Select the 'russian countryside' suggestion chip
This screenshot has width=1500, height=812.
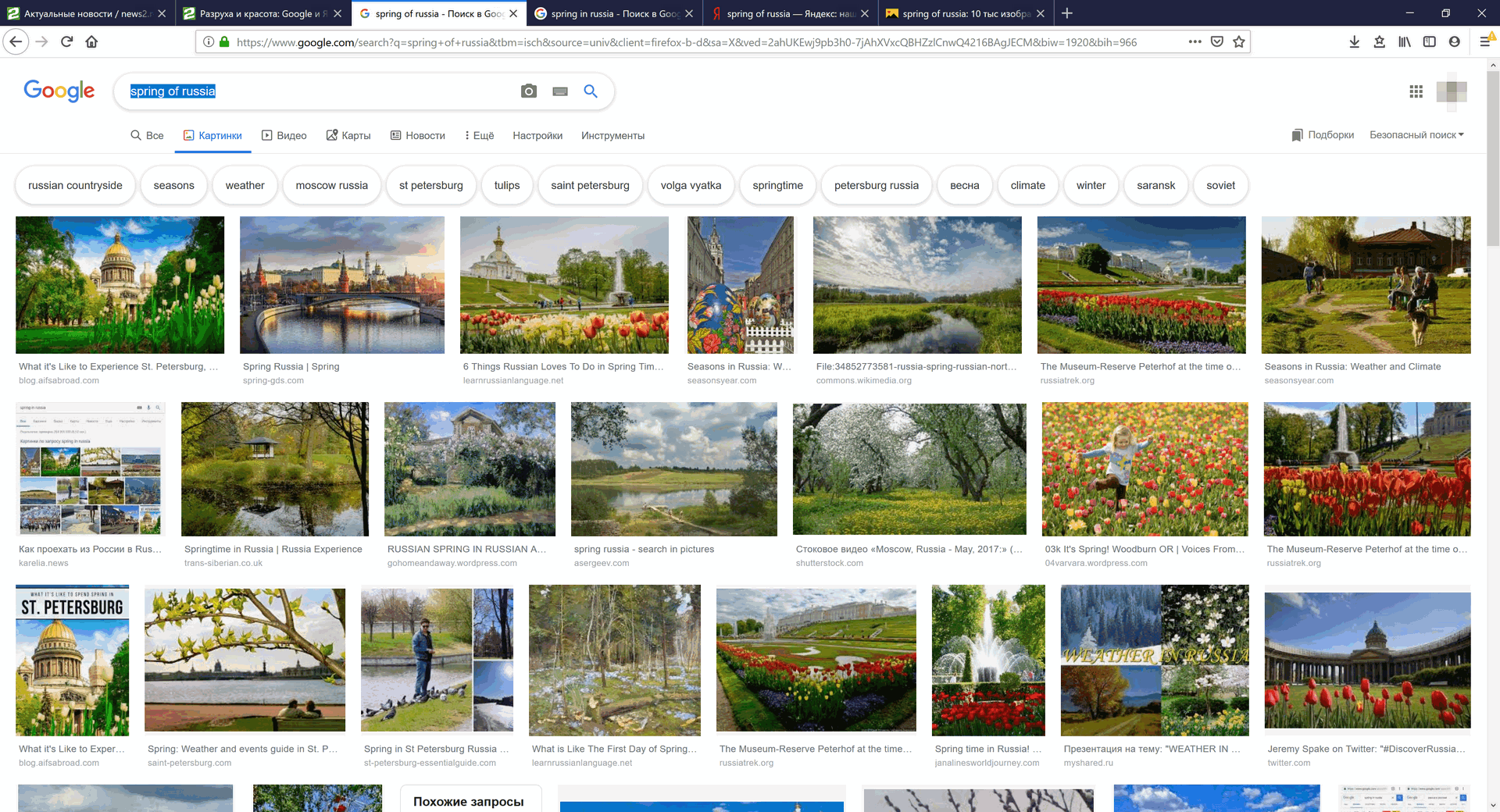(x=75, y=186)
